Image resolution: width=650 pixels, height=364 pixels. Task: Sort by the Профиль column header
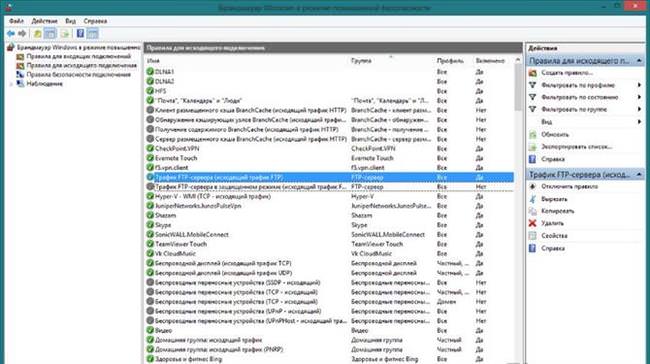coord(450,61)
